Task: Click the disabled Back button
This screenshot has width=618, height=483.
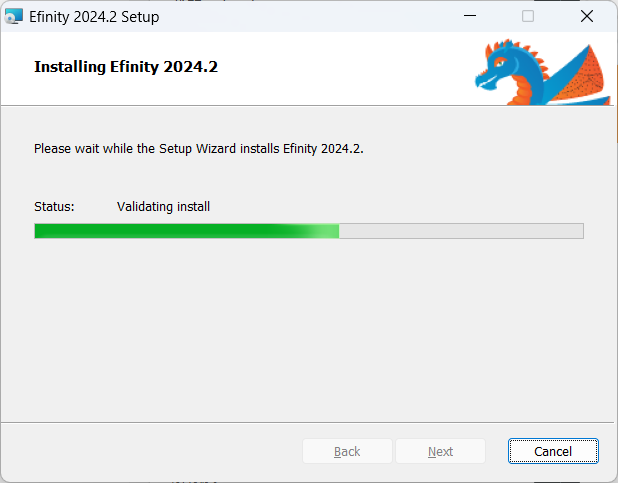Action: (x=347, y=451)
